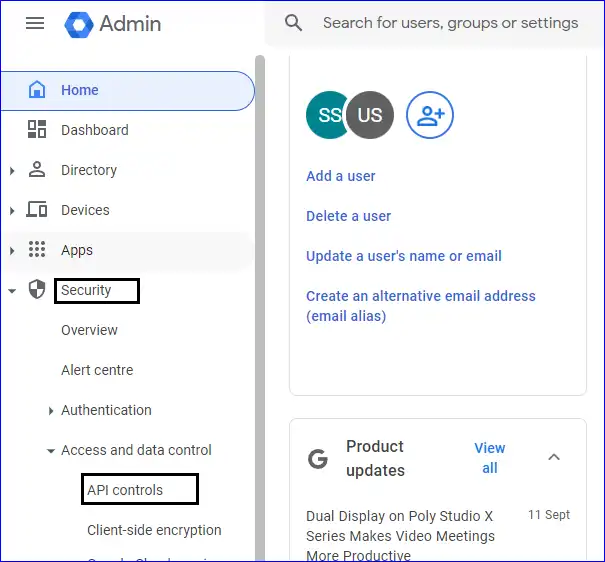
Task: Click the search magnifier icon
Action: coord(293,23)
